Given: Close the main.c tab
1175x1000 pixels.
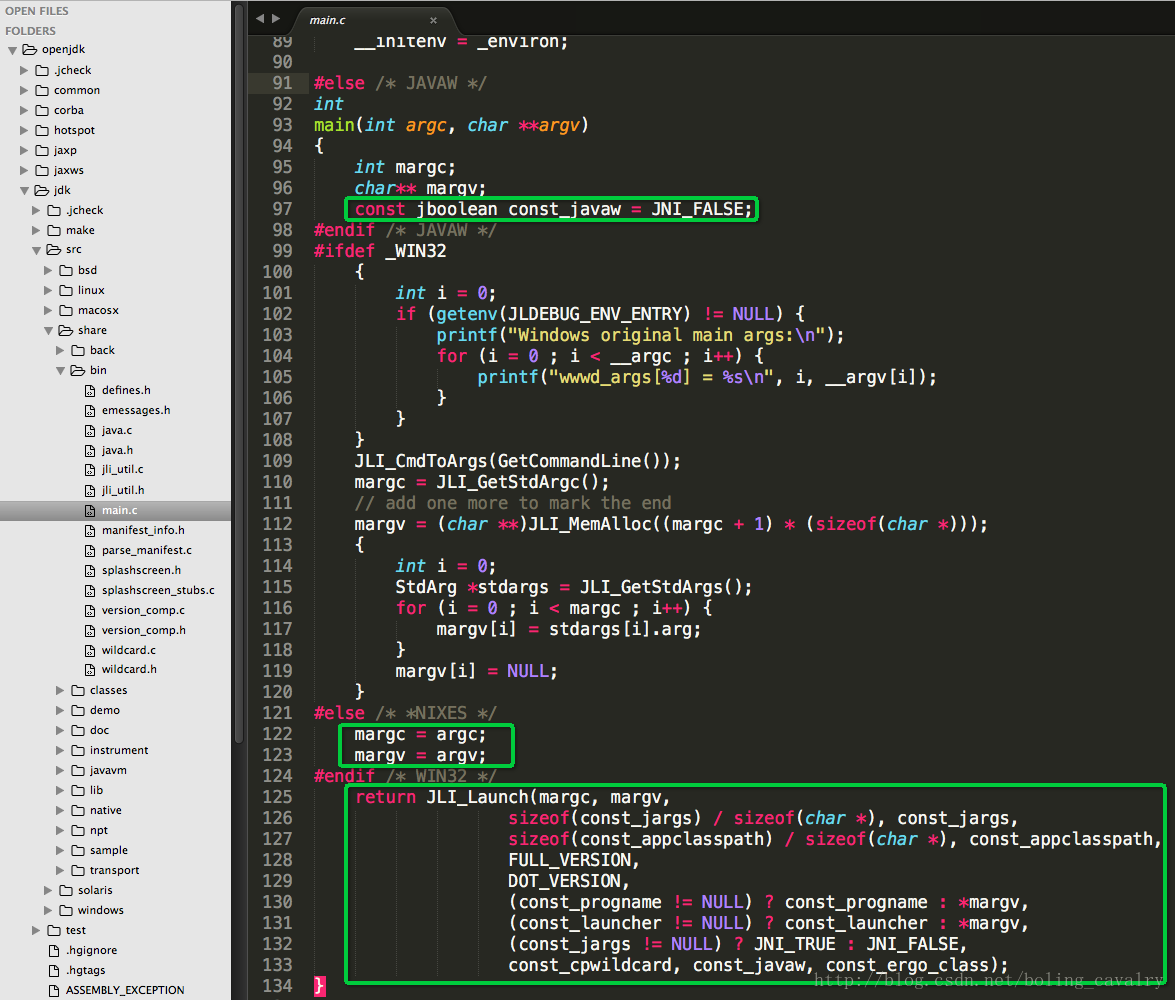Looking at the screenshot, I should (x=433, y=20).
